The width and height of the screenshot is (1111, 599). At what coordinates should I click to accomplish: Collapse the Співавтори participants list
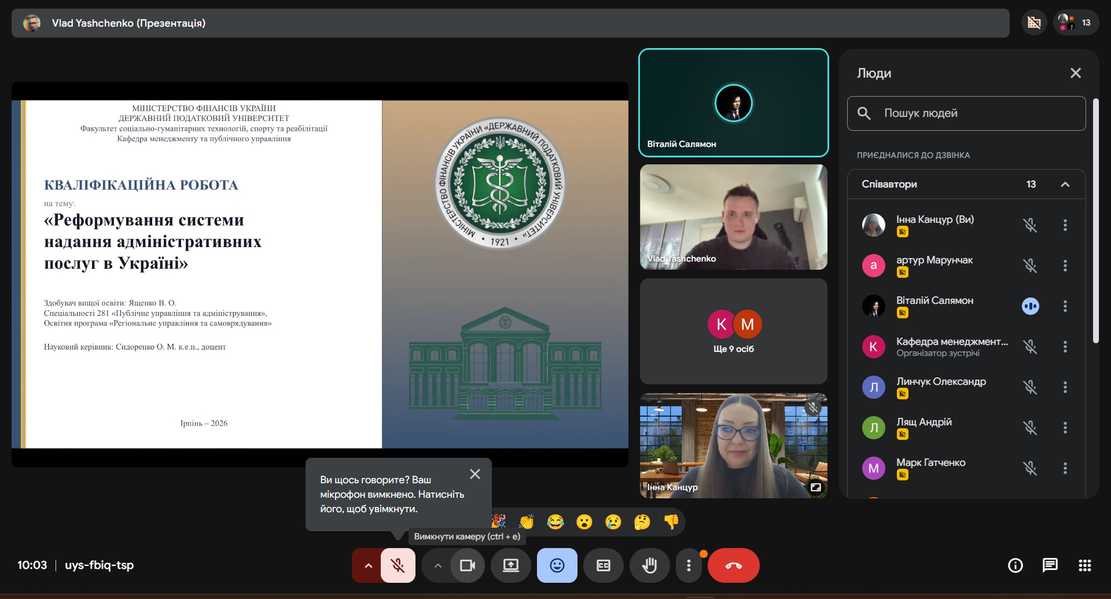click(1065, 184)
